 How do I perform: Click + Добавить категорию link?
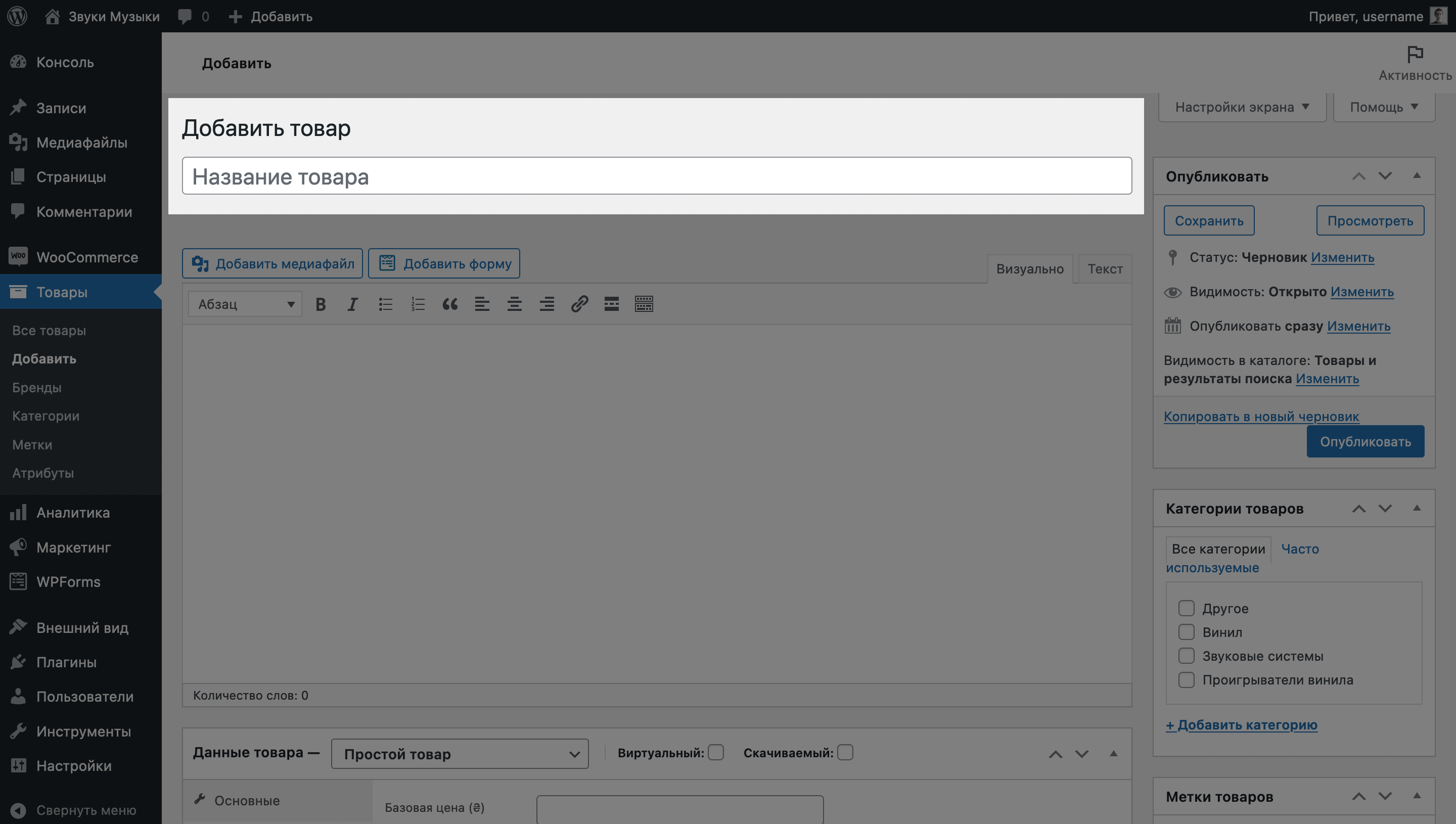(1242, 725)
